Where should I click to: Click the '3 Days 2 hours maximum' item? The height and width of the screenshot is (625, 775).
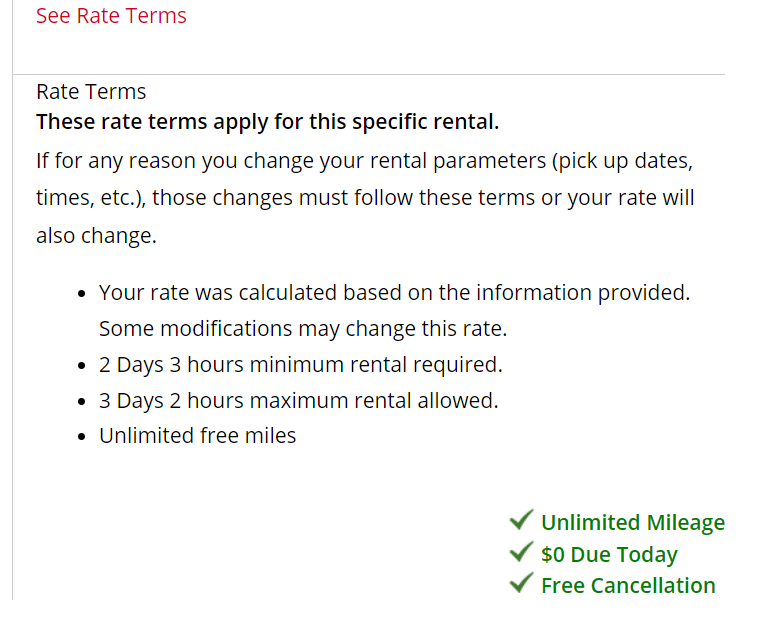298,401
